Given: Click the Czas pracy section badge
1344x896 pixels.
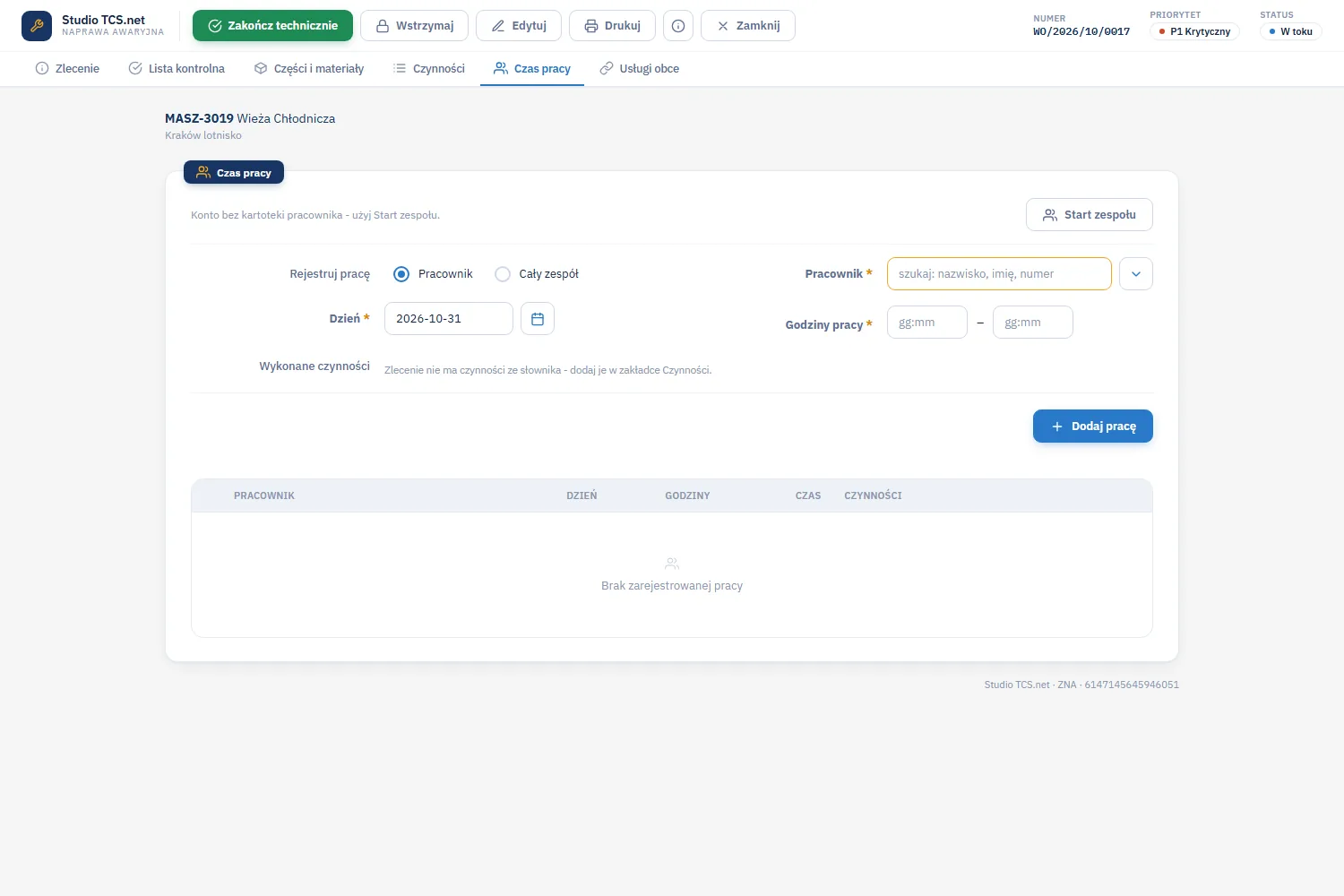Looking at the screenshot, I should click(234, 173).
